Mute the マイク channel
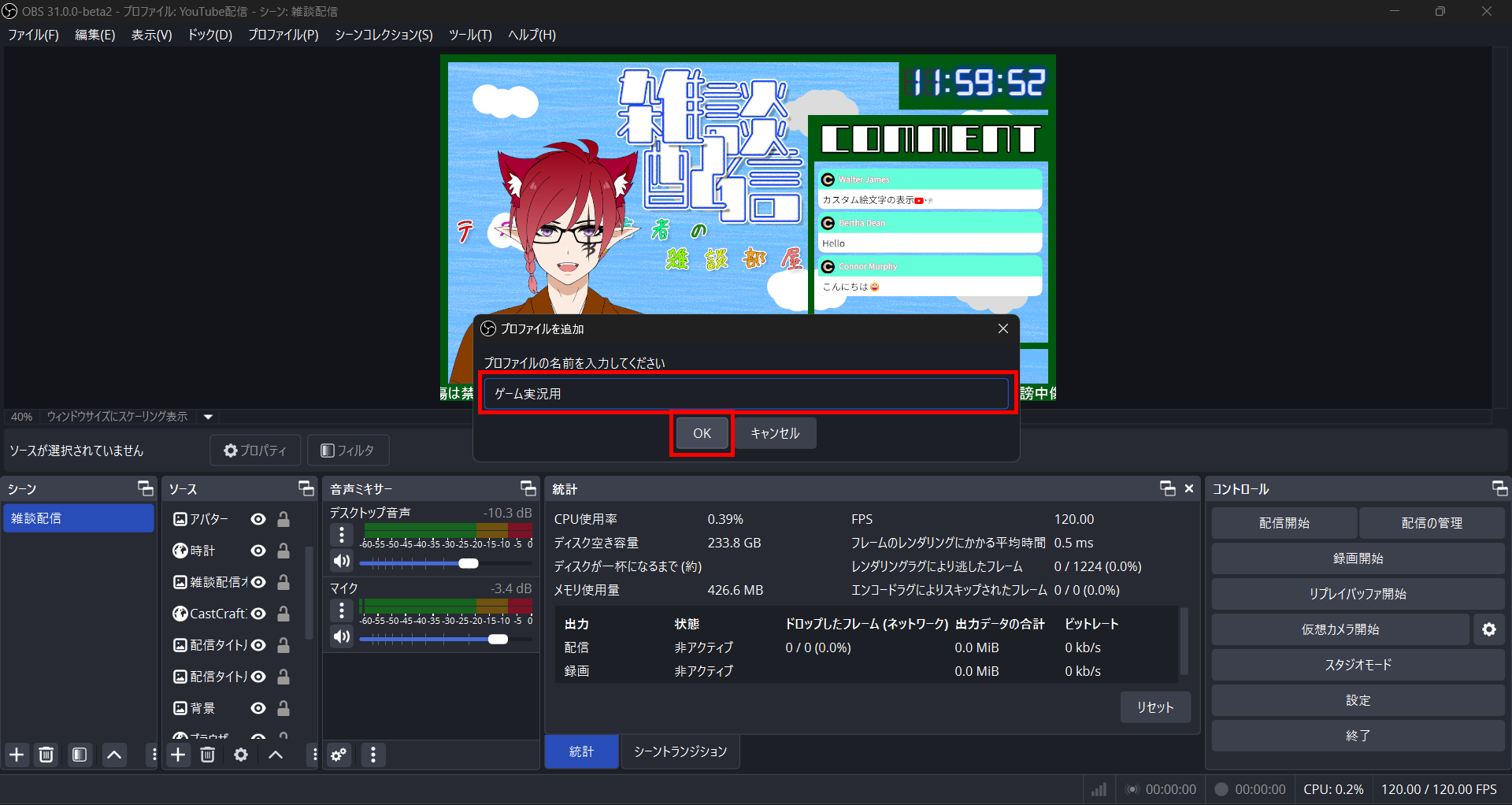Viewport: 1512px width, 805px height. pos(342,636)
